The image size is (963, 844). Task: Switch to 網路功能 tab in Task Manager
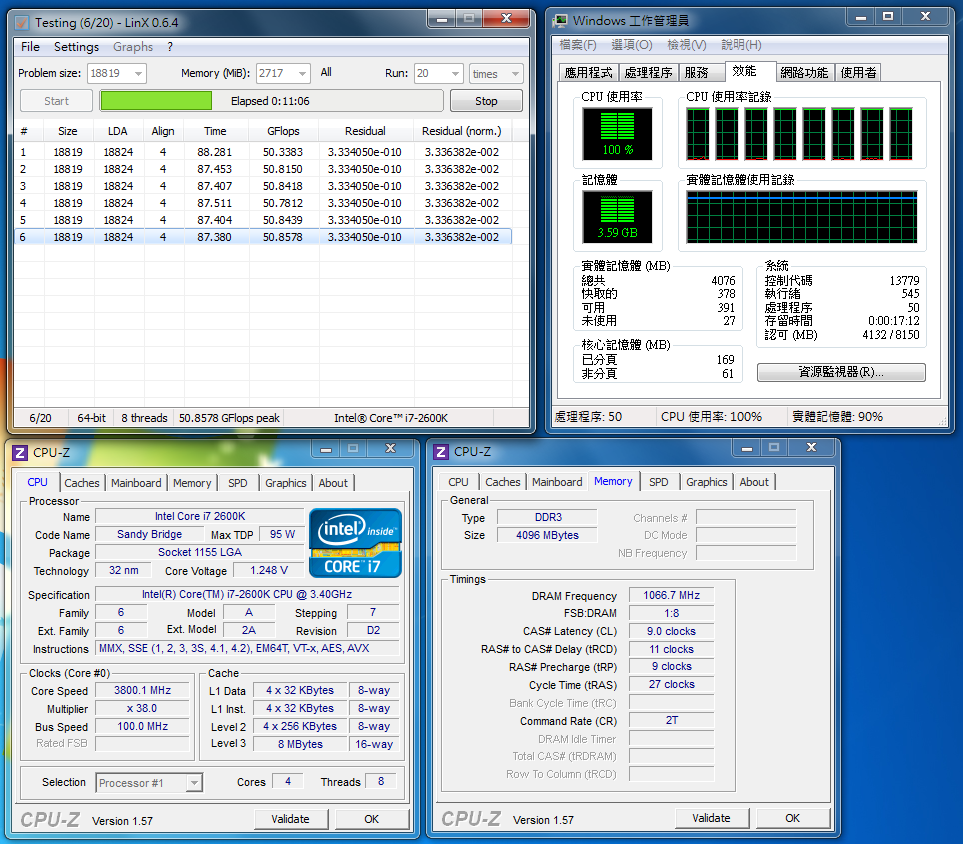[804, 72]
